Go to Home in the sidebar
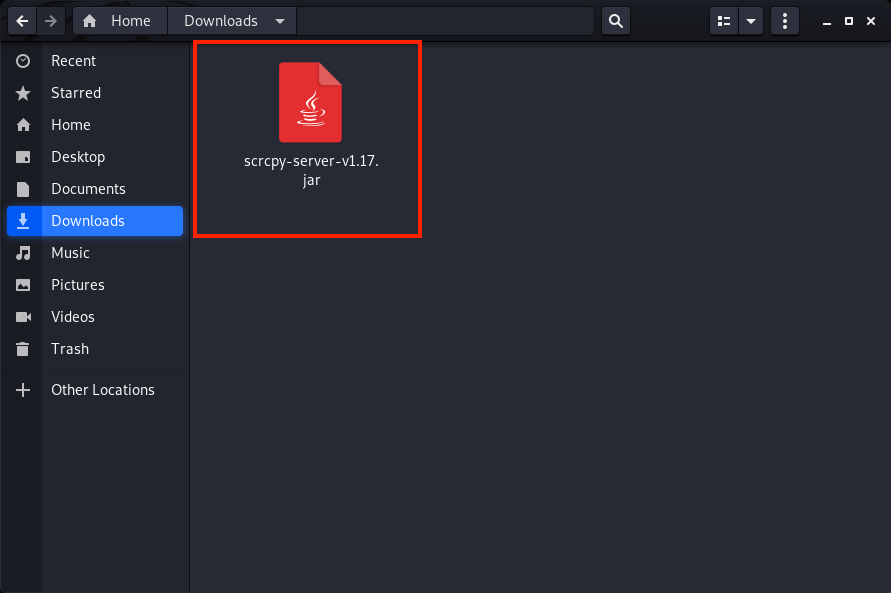Screen dimensions: 891x593 click(x=95, y=124)
